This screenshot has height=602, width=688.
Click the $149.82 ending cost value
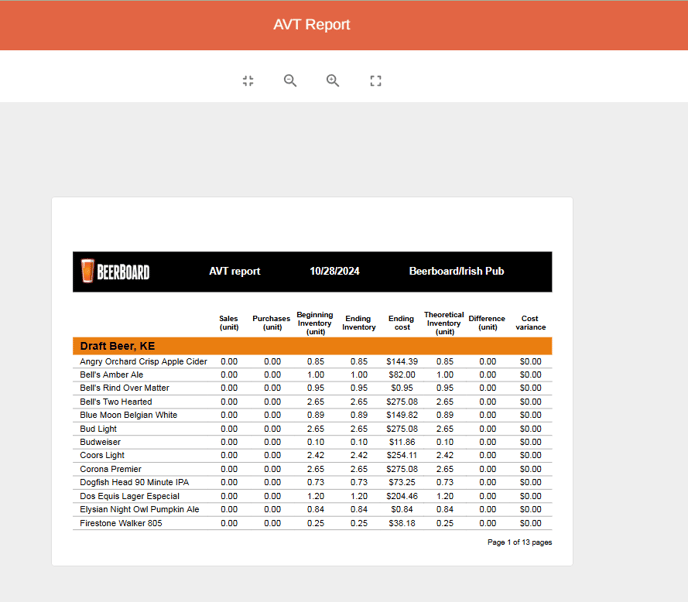[402, 415]
